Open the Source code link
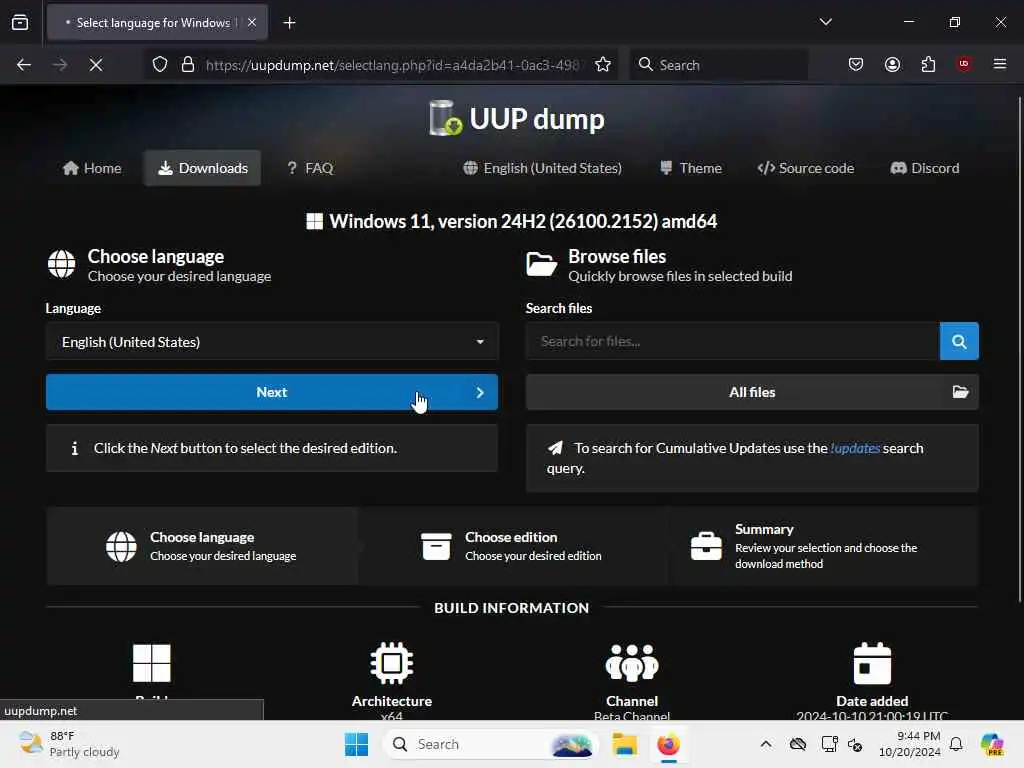 pos(806,168)
